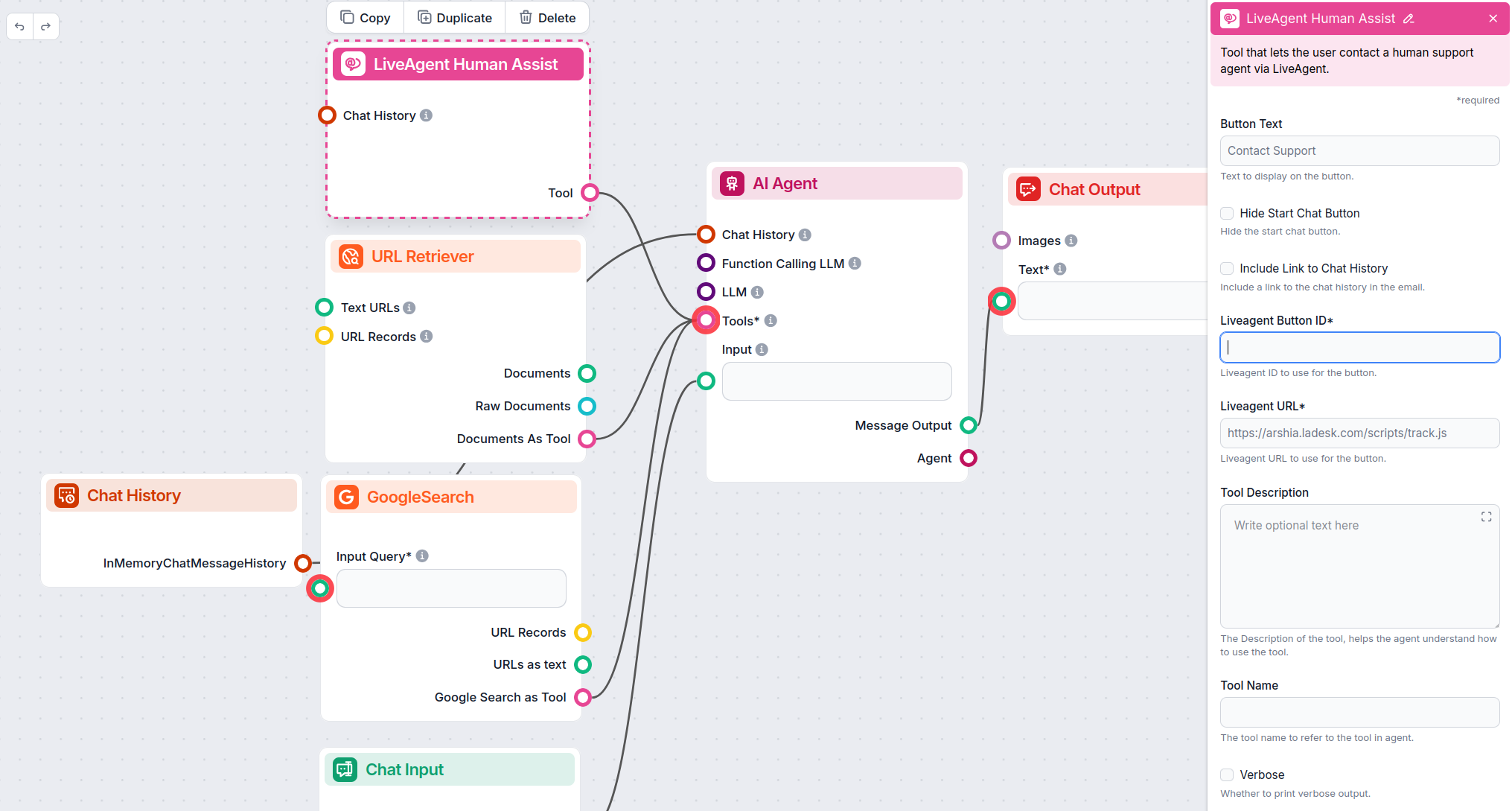Select the Duplicate toolbar option
The image size is (1512, 811).
[x=454, y=17]
